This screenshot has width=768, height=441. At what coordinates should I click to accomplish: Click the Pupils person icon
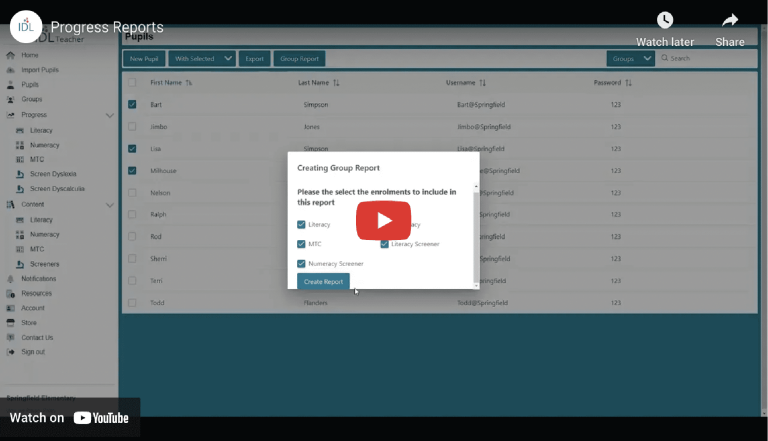tap(10, 85)
